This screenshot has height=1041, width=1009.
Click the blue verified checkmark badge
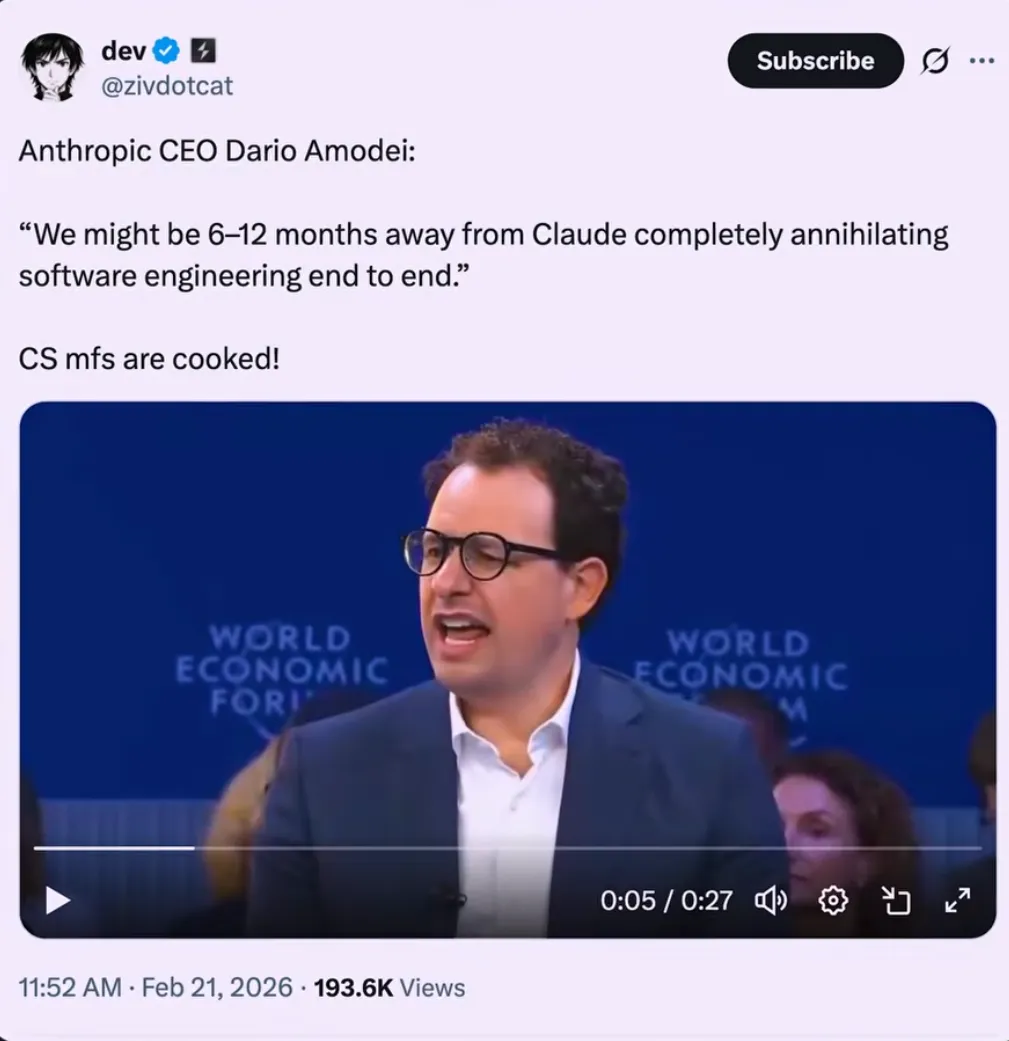coord(167,50)
